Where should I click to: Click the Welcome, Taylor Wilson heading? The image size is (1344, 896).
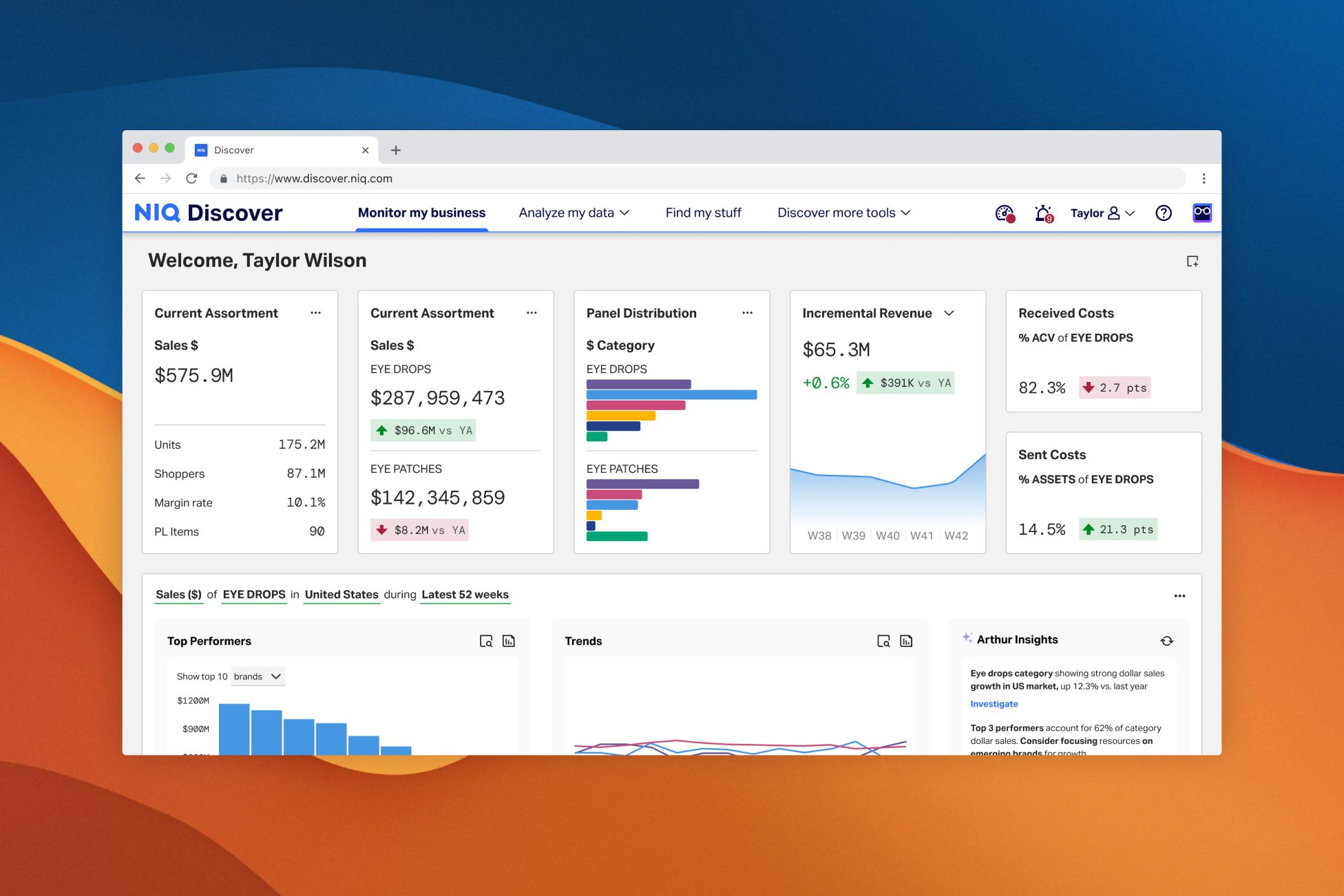[x=258, y=261]
